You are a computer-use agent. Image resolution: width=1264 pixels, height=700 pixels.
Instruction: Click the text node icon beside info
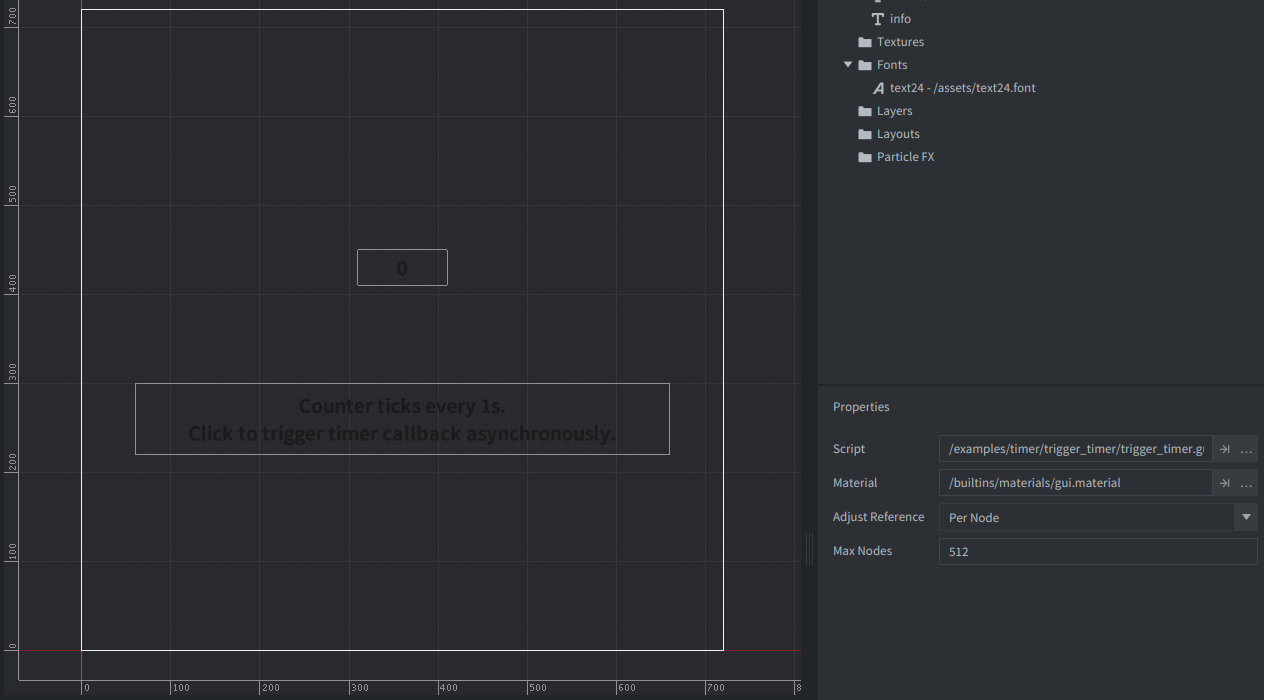[x=878, y=19]
